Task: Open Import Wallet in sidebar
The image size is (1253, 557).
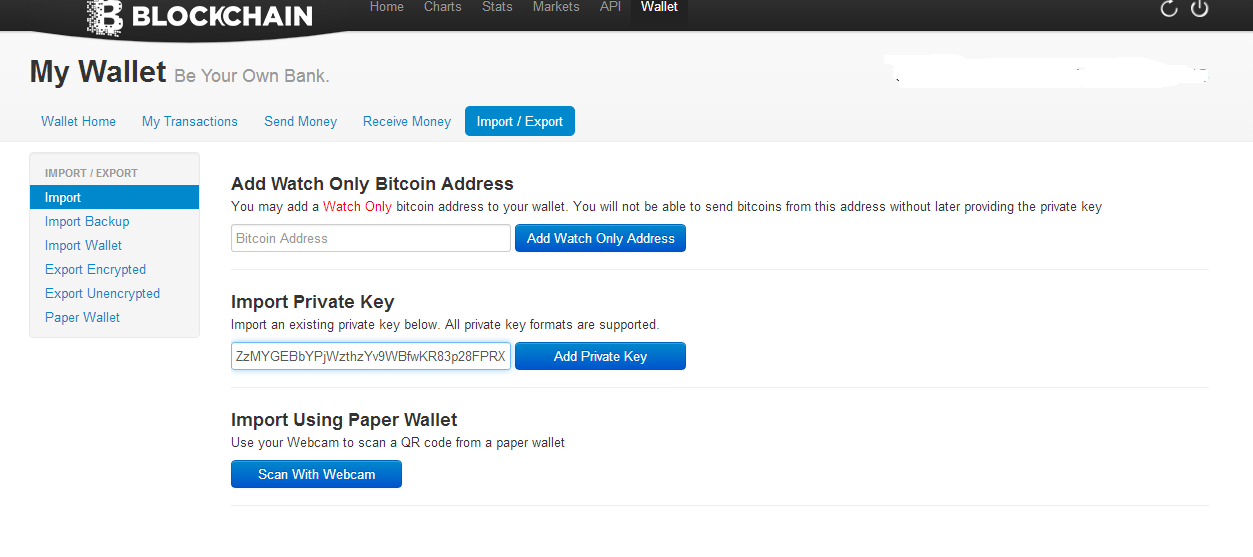Action: (83, 245)
